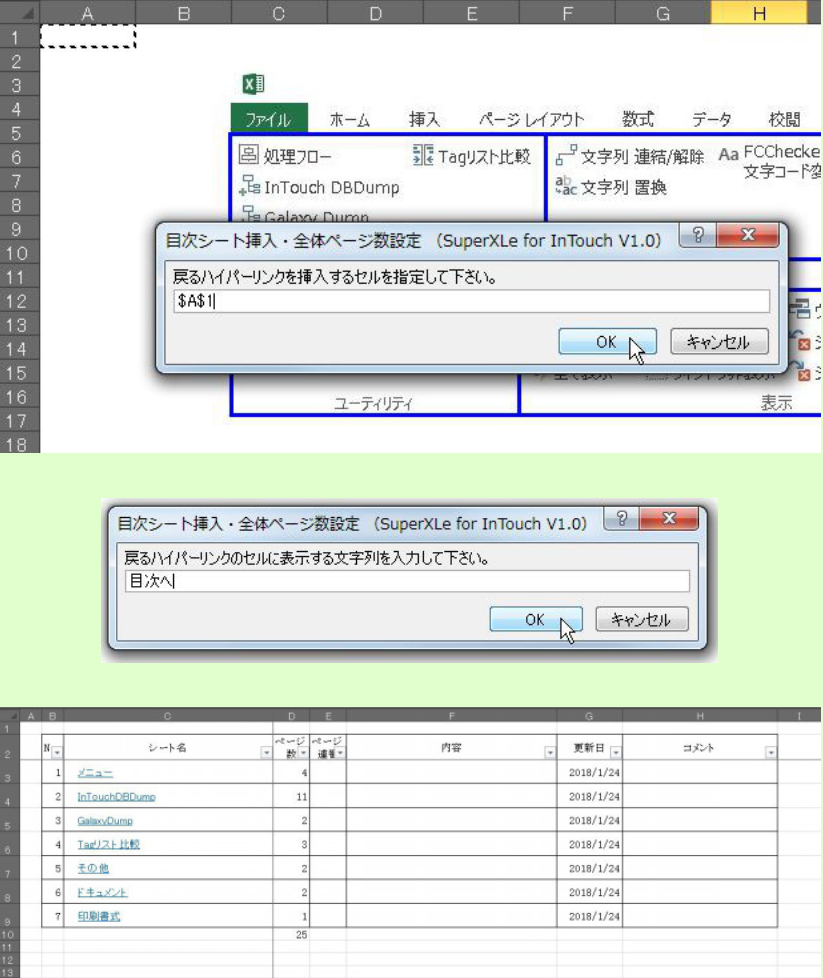Open the メニュー sheet link
This screenshot has height=978, width=823.
[95, 773]
